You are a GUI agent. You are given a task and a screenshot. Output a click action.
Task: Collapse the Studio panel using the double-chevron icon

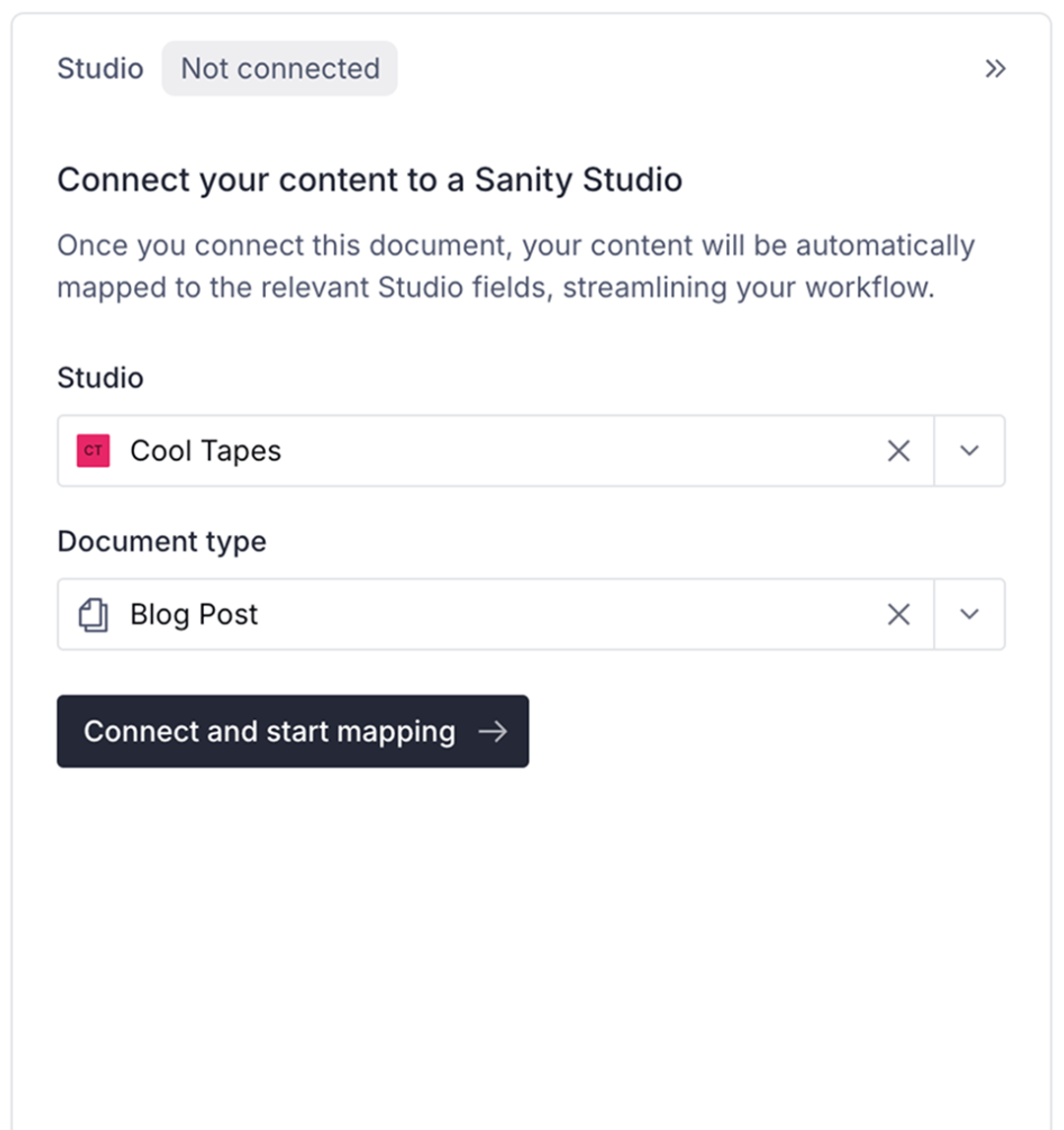(x=996, y=69)
